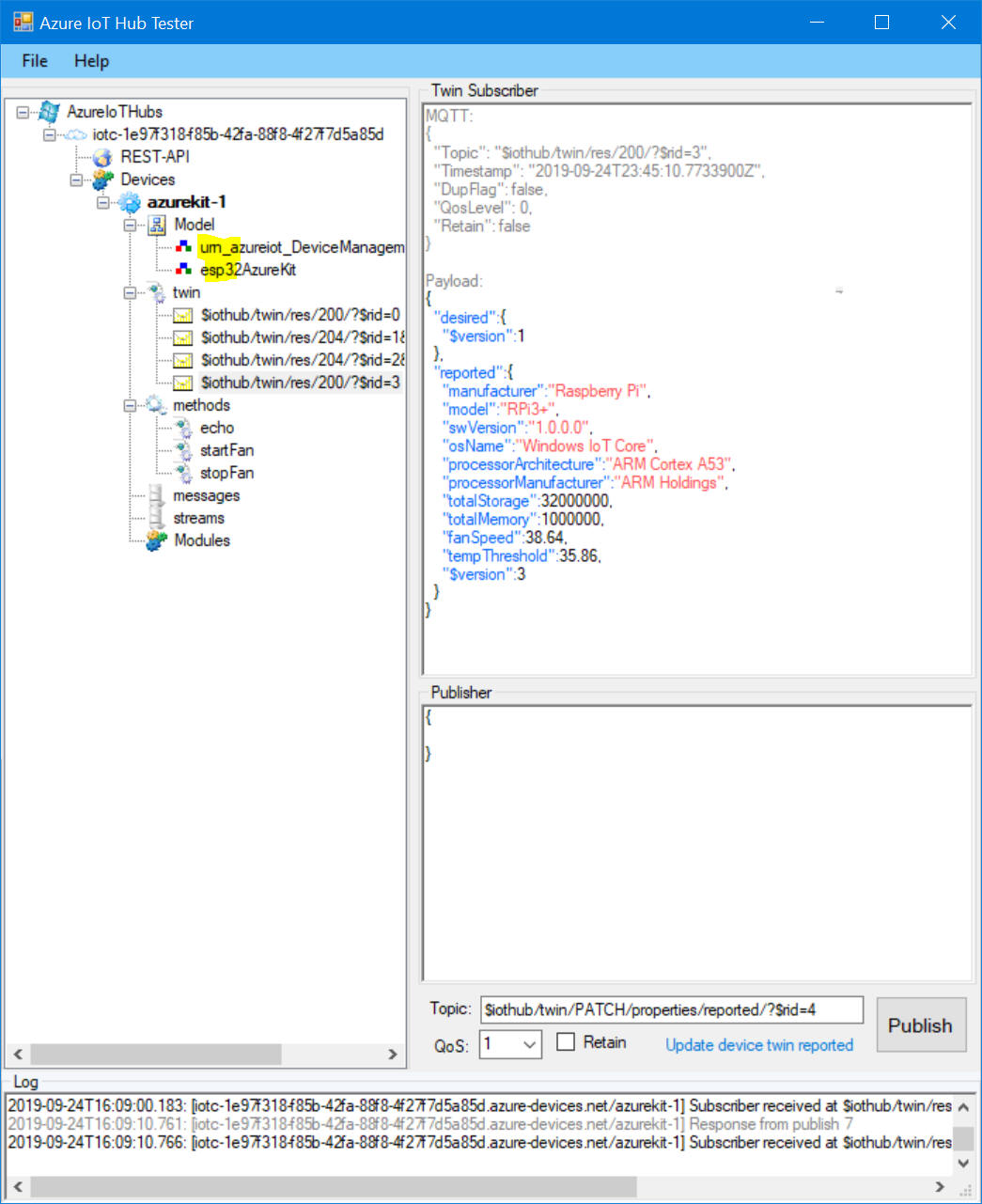The height and width of the screenshot is (1204, 982).
Task: Collapse the Devices node
Action: [77, 180]
